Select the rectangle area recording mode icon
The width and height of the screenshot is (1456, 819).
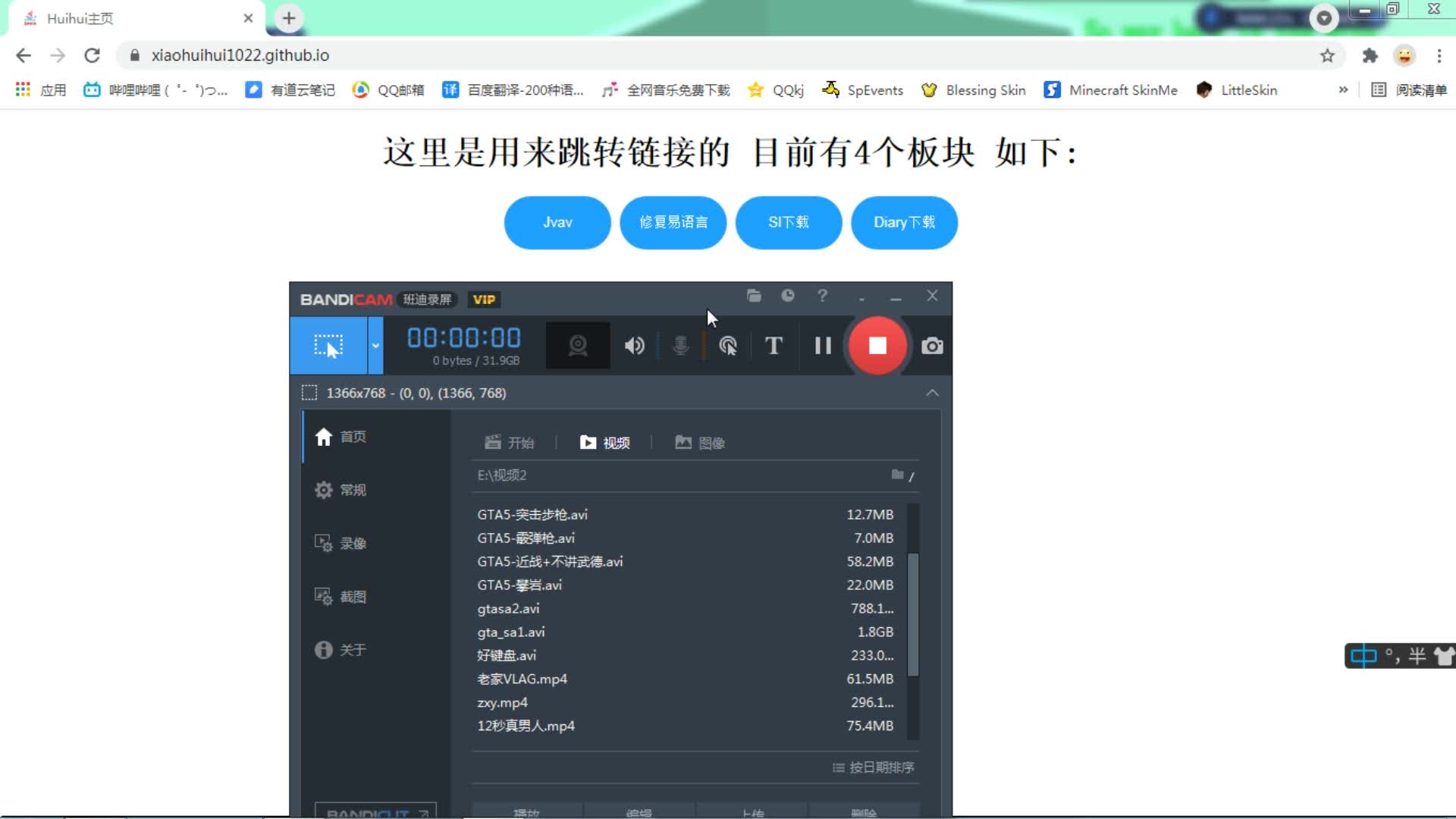click(x=328, y=346)
